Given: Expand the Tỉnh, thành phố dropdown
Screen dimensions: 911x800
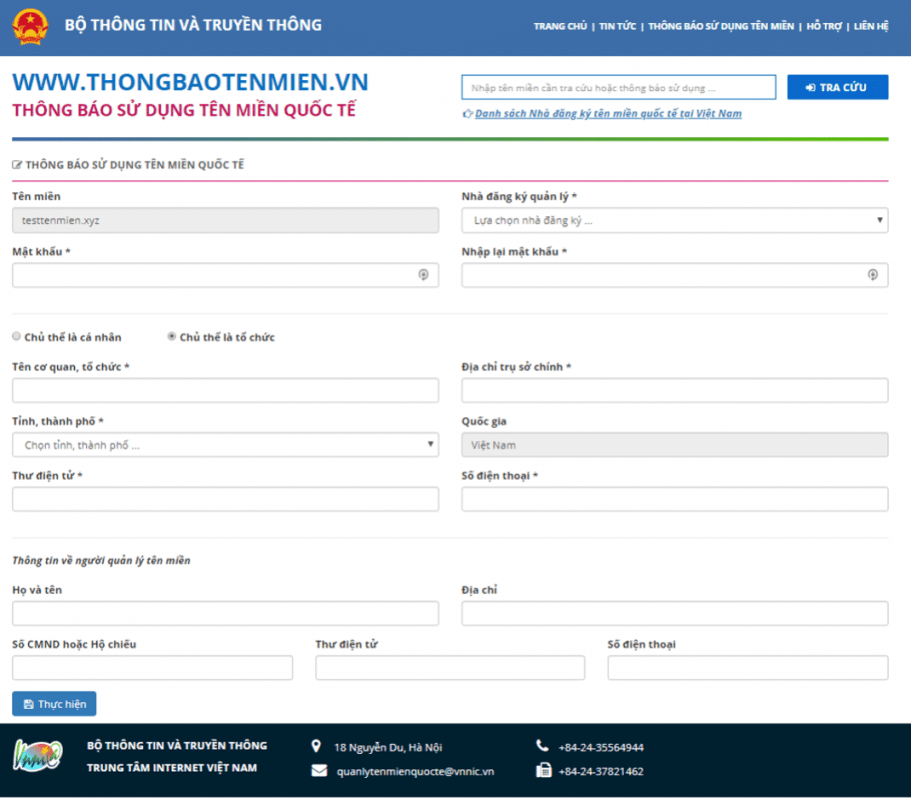Looking at the screenshot, I should point(225,445).
